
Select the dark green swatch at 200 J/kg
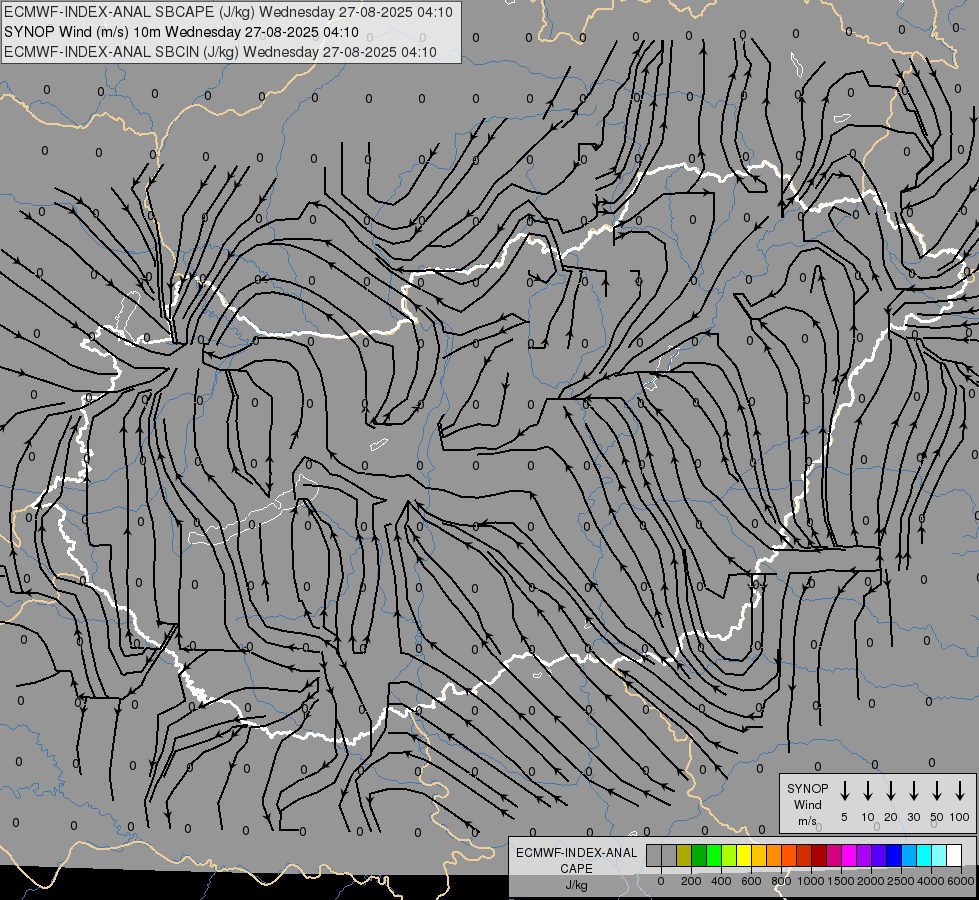point(699,855)
